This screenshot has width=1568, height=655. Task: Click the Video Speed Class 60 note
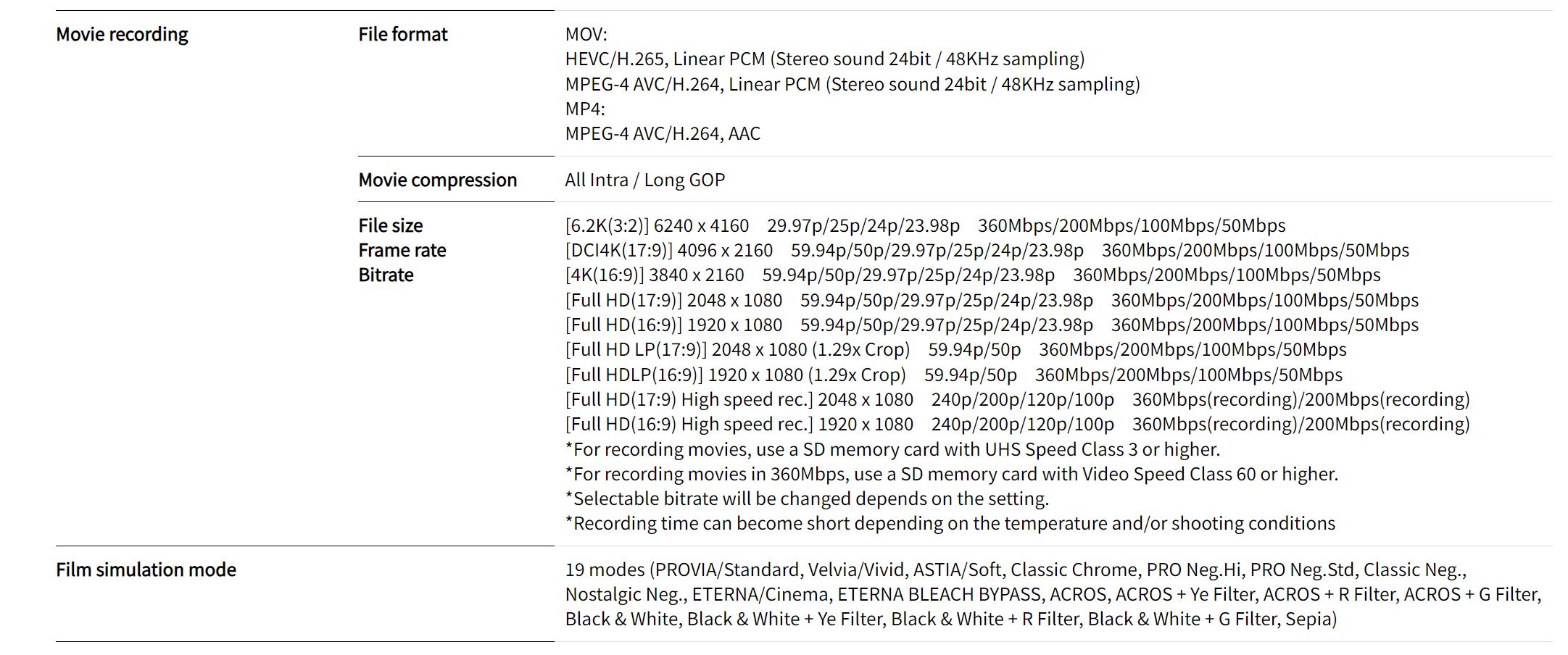(952, 474)
